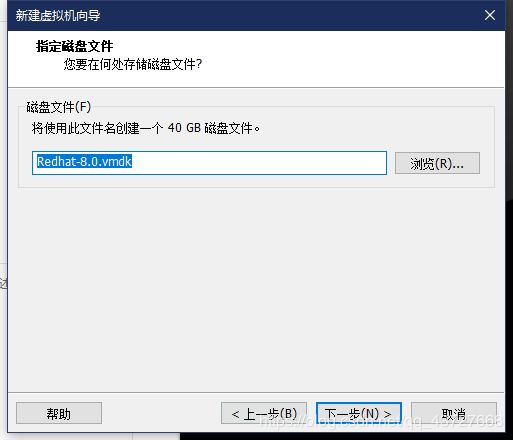Click the disk file name input field
The height and width of the screenshot is (440, 513).
209,163
